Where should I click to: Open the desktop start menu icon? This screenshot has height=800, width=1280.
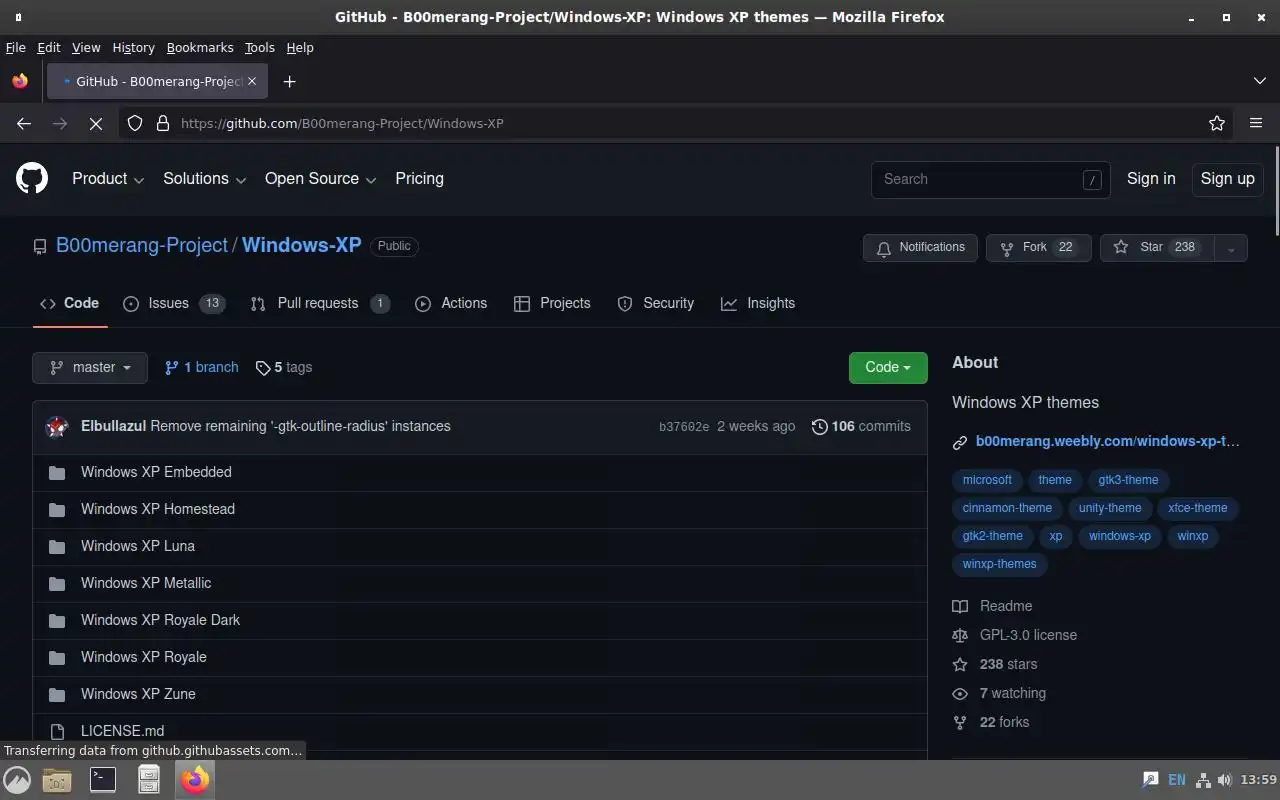coord(17,780)
